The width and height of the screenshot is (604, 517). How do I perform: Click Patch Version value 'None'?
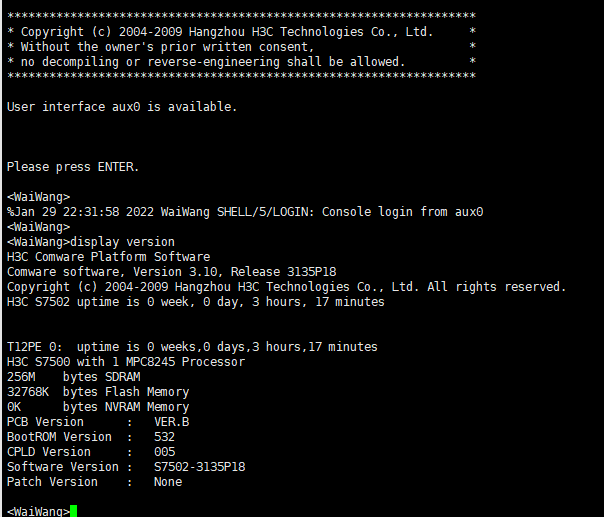[x=168, y=482]
